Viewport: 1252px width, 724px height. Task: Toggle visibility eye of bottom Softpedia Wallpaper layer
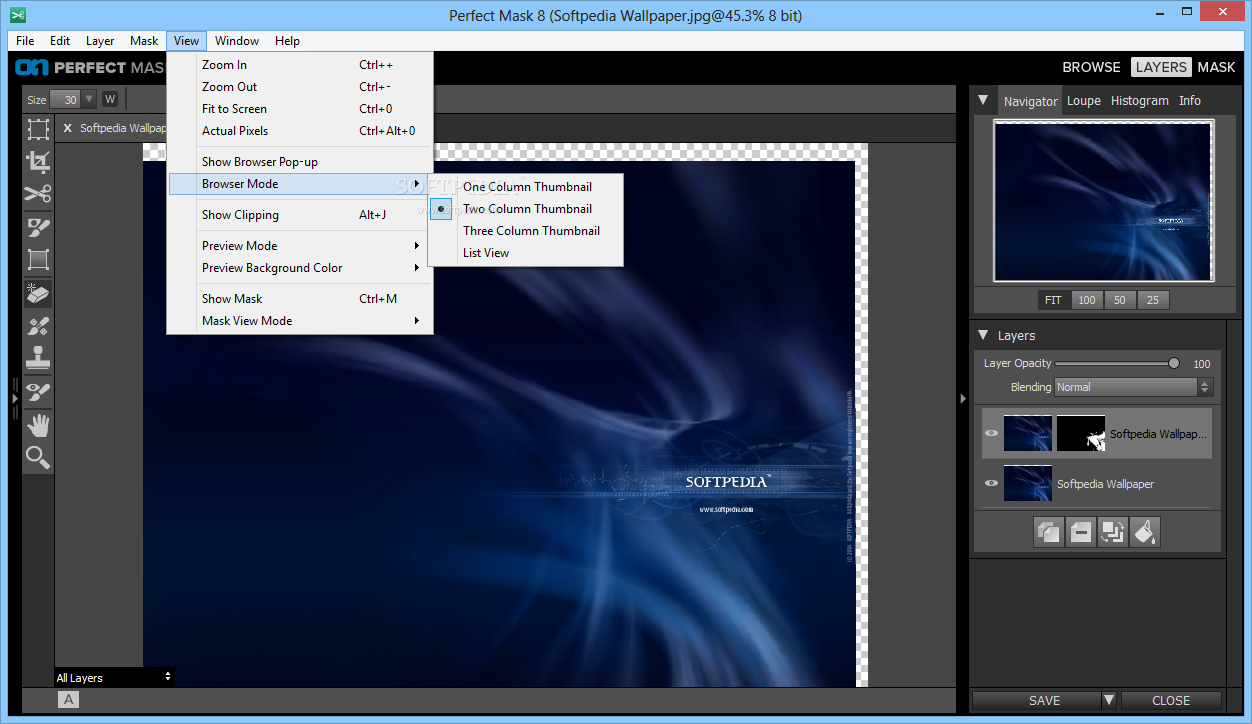991,483
